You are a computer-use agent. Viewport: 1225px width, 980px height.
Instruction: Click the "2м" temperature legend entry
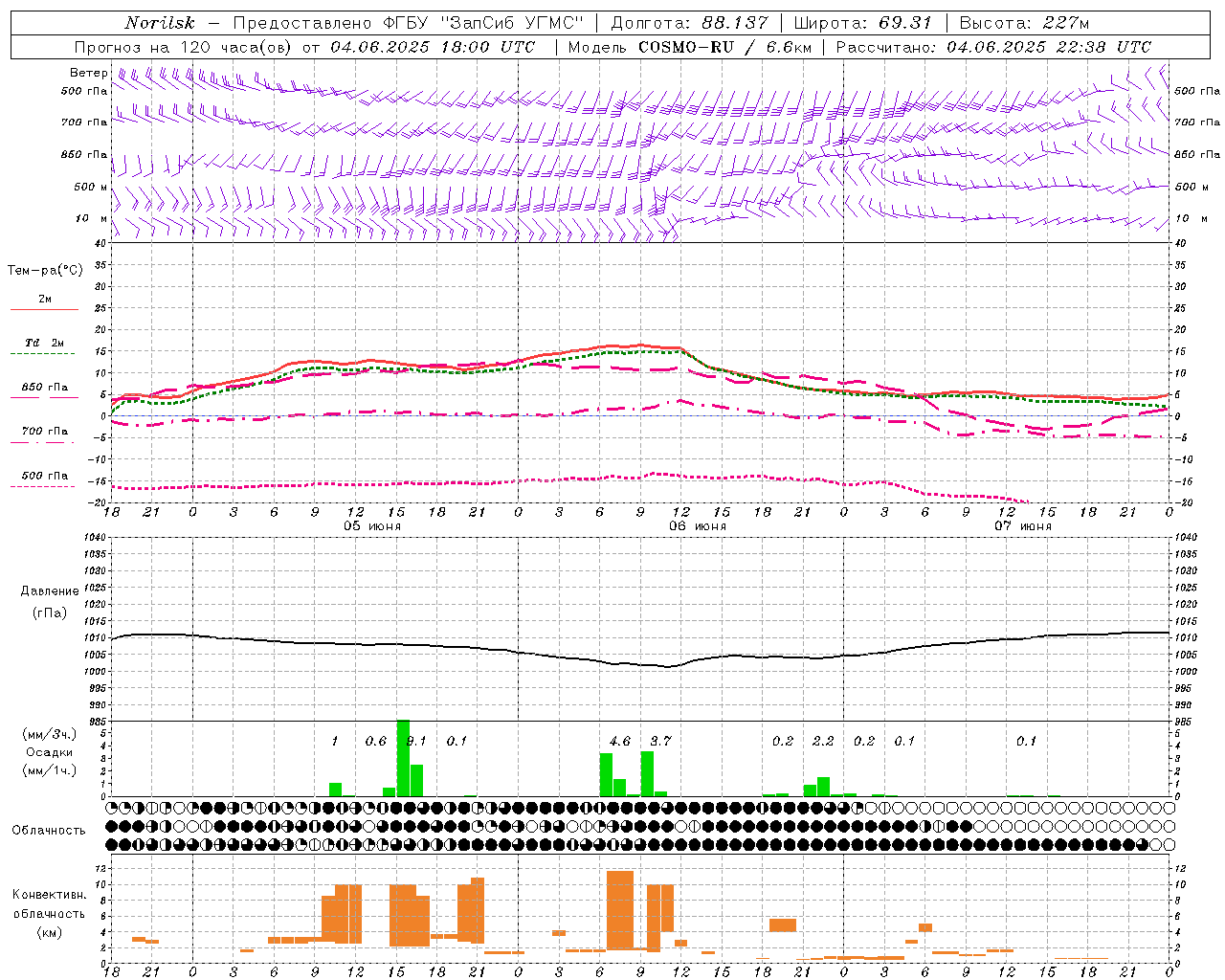pos(45,300)
